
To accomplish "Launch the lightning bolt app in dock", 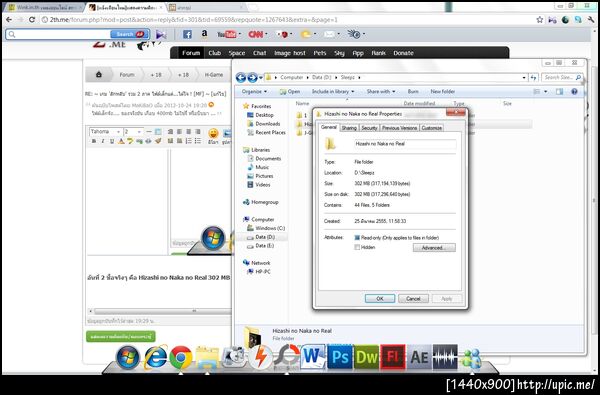I will (260, 357).
